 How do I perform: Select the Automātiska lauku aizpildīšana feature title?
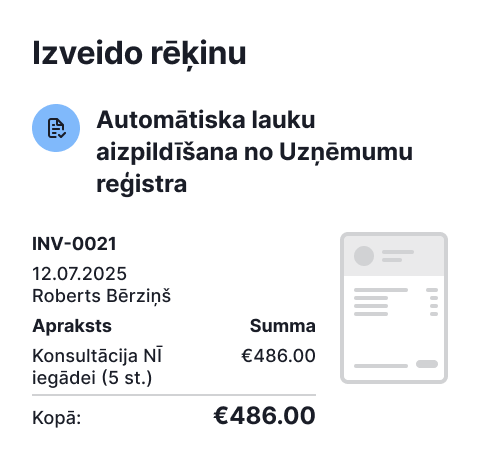click(254, 152)
